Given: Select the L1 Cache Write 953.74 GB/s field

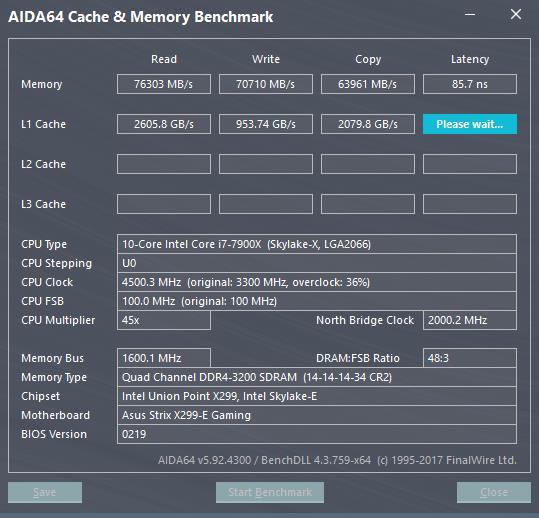Looking at the screenshot, I should [266, 124].
